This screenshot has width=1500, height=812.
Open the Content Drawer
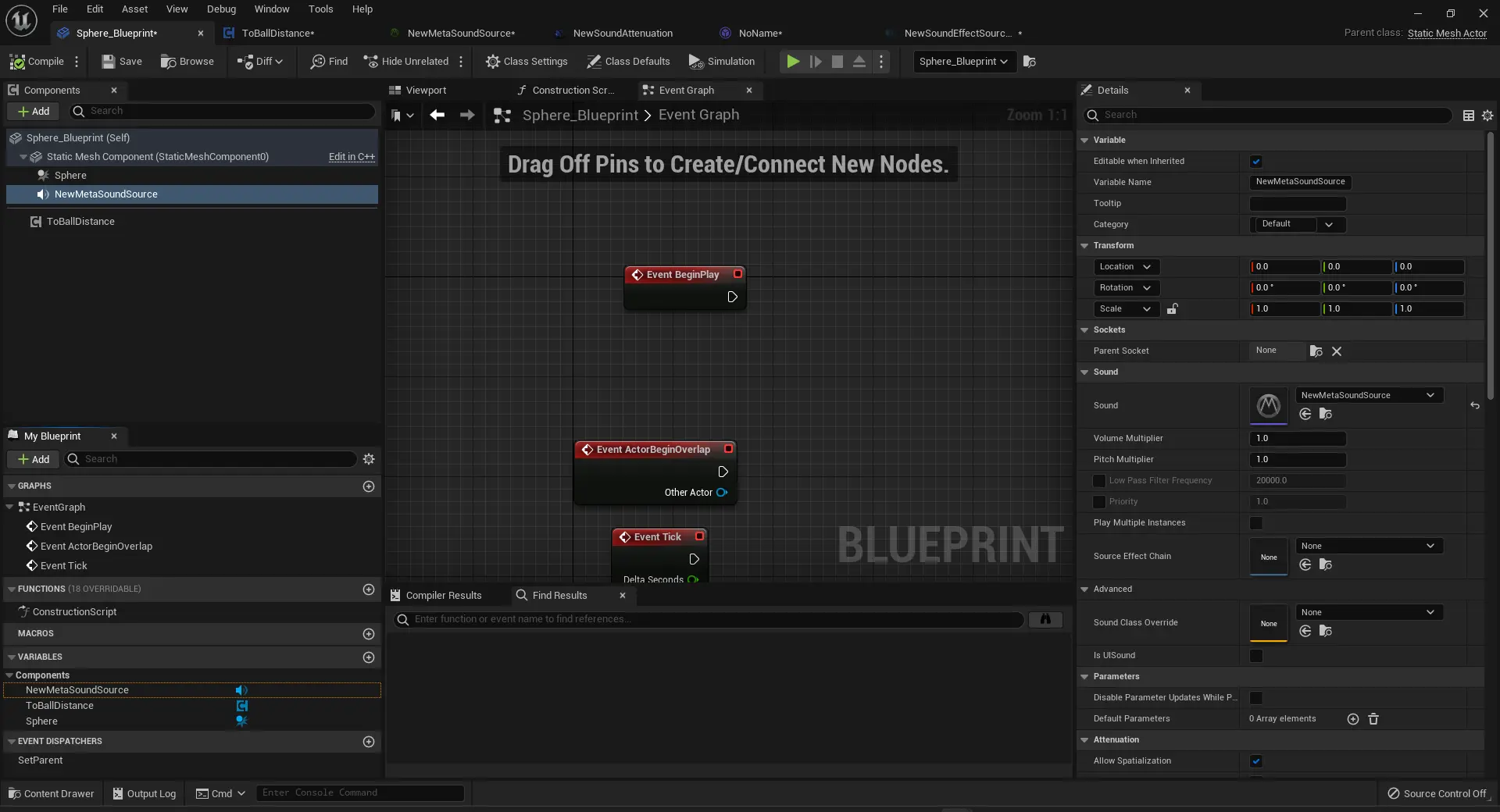point(51,794)
